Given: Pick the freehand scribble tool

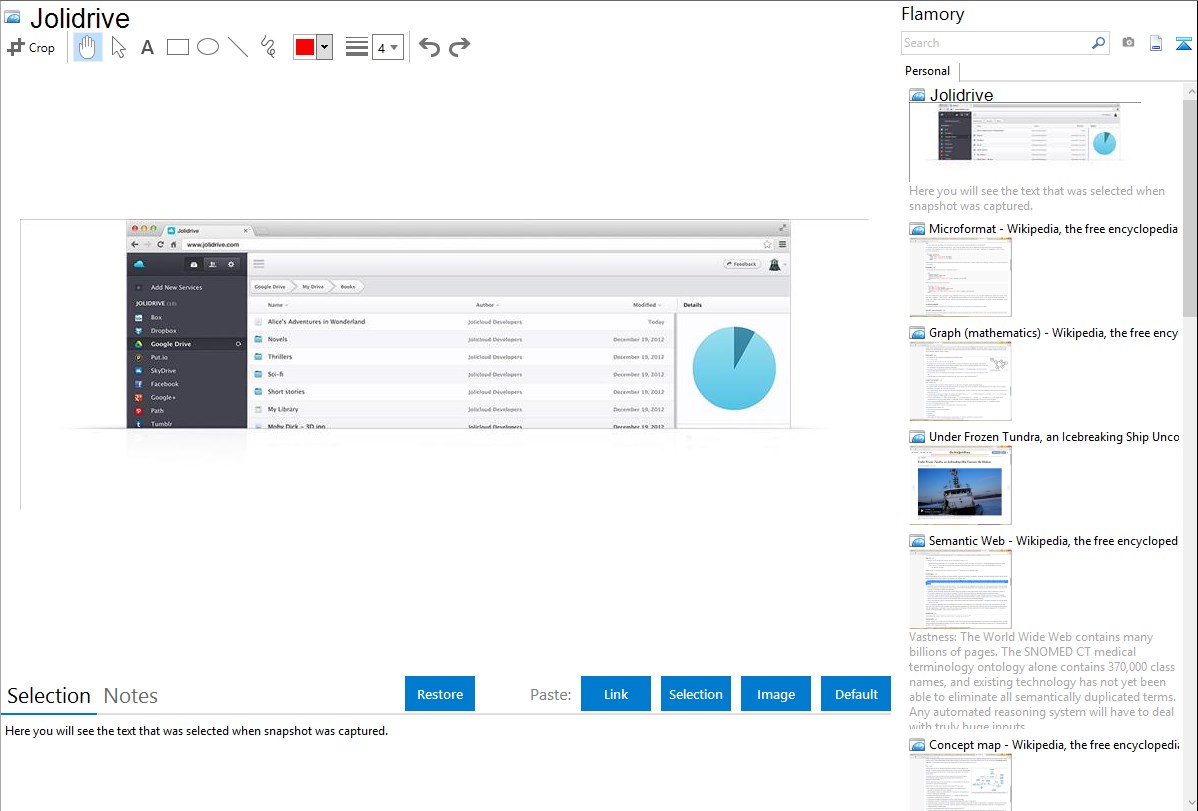Looking at the screenshot, I should click(268, 47).
